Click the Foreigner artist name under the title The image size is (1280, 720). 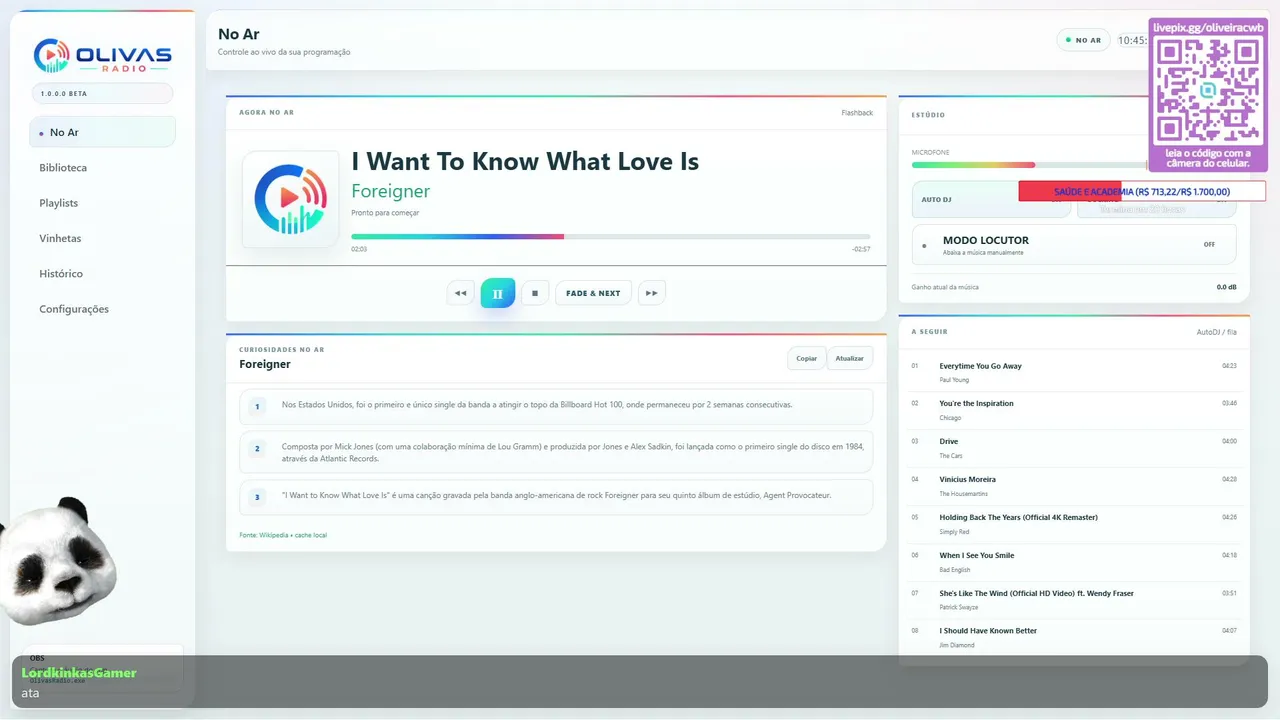tap(390, 191)
